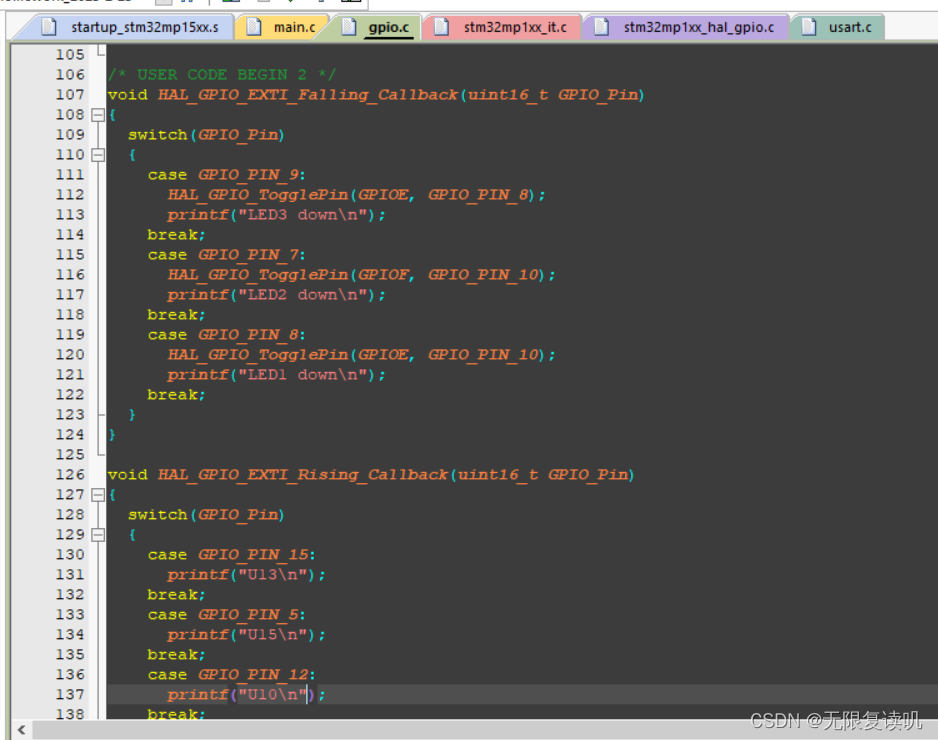Click the "U13\n" printf string
The height and width of the screenshot is (740, 938).
click(x=273, y=575)
